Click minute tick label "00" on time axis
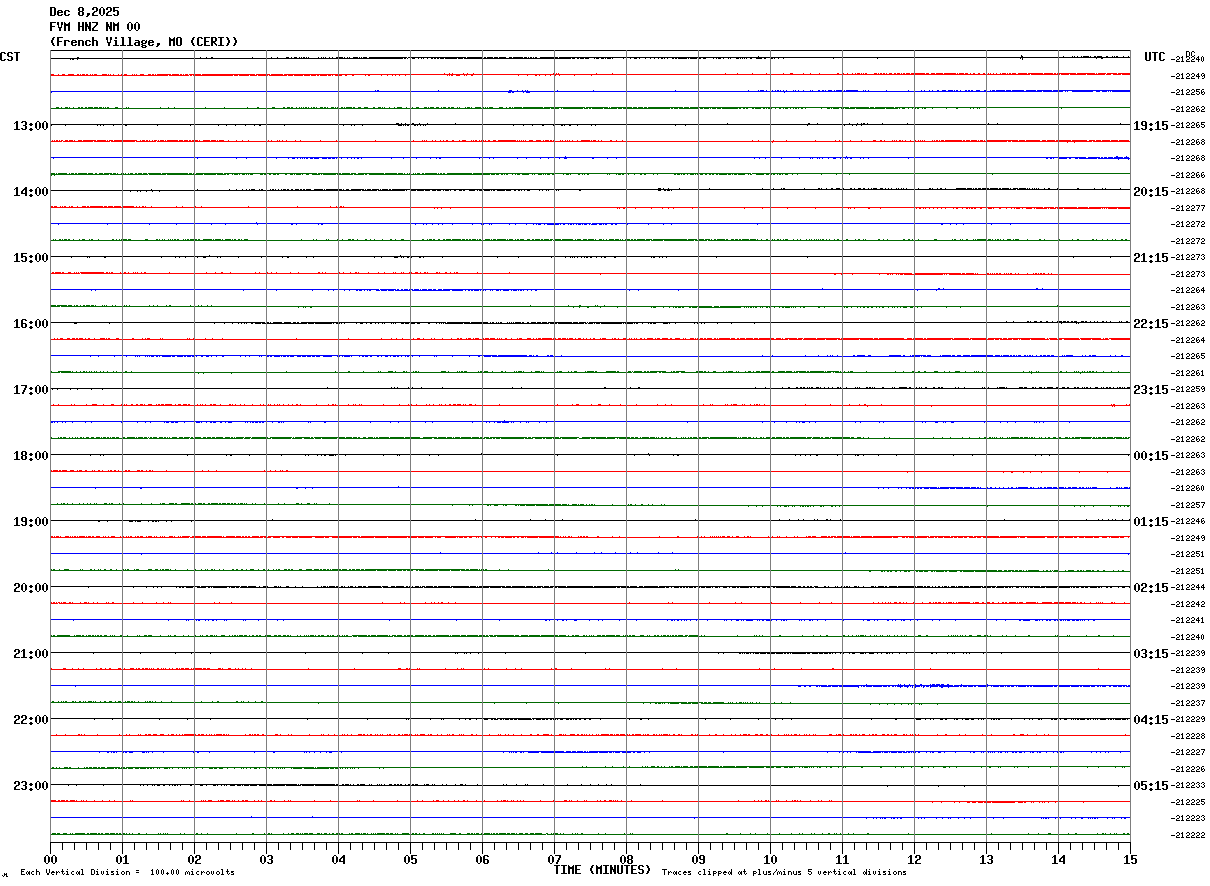Image resolution: width=1210 pixels, height=886 pixels. point(50,859)
